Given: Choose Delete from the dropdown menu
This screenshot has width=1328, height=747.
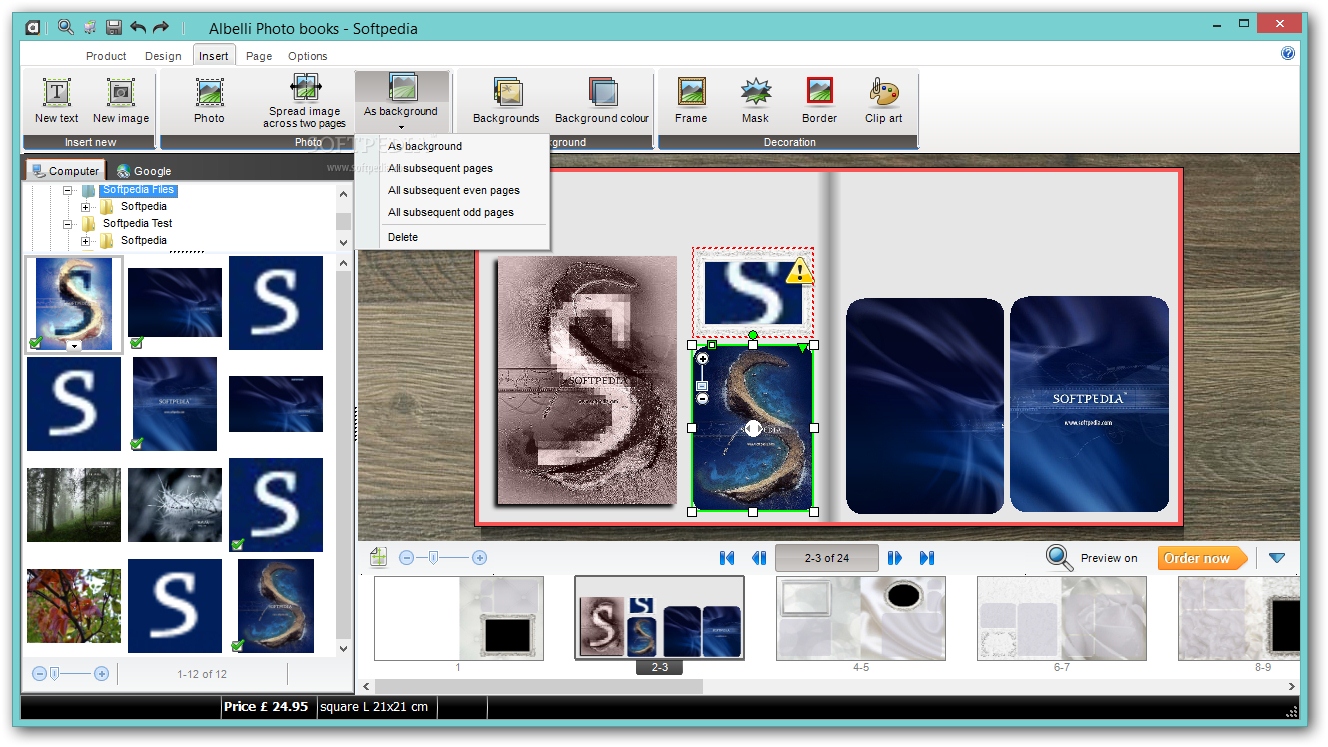Looking at the screenshot, I should (x=403, y=237).
